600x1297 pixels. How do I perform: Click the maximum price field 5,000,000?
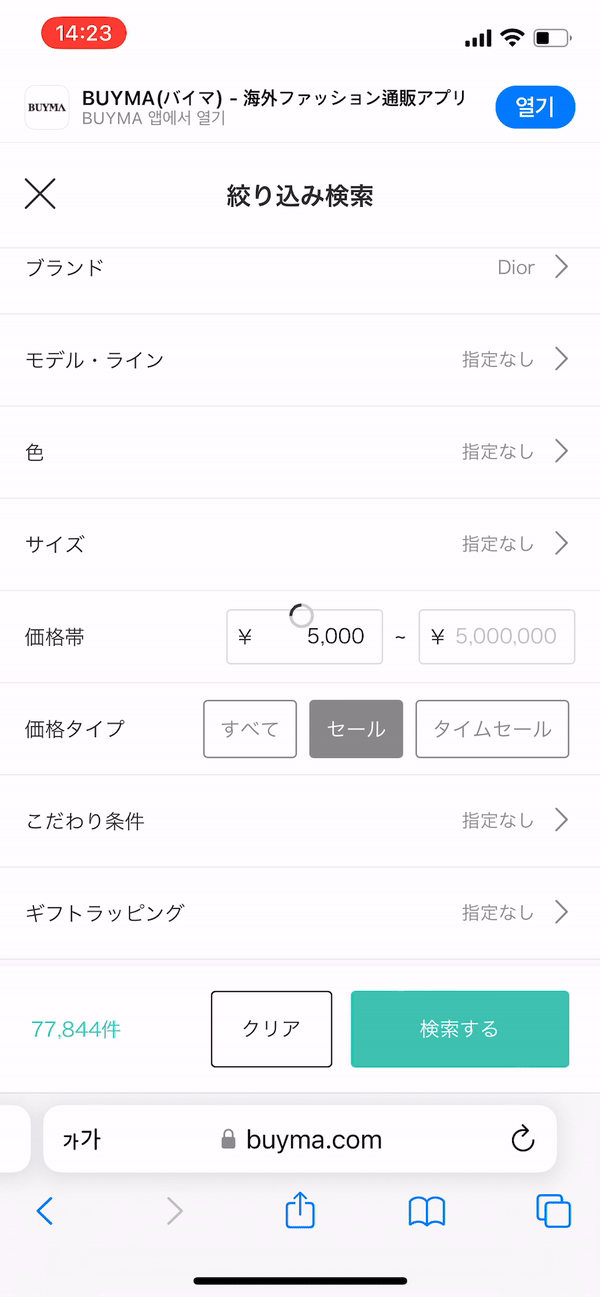point(497,637)
